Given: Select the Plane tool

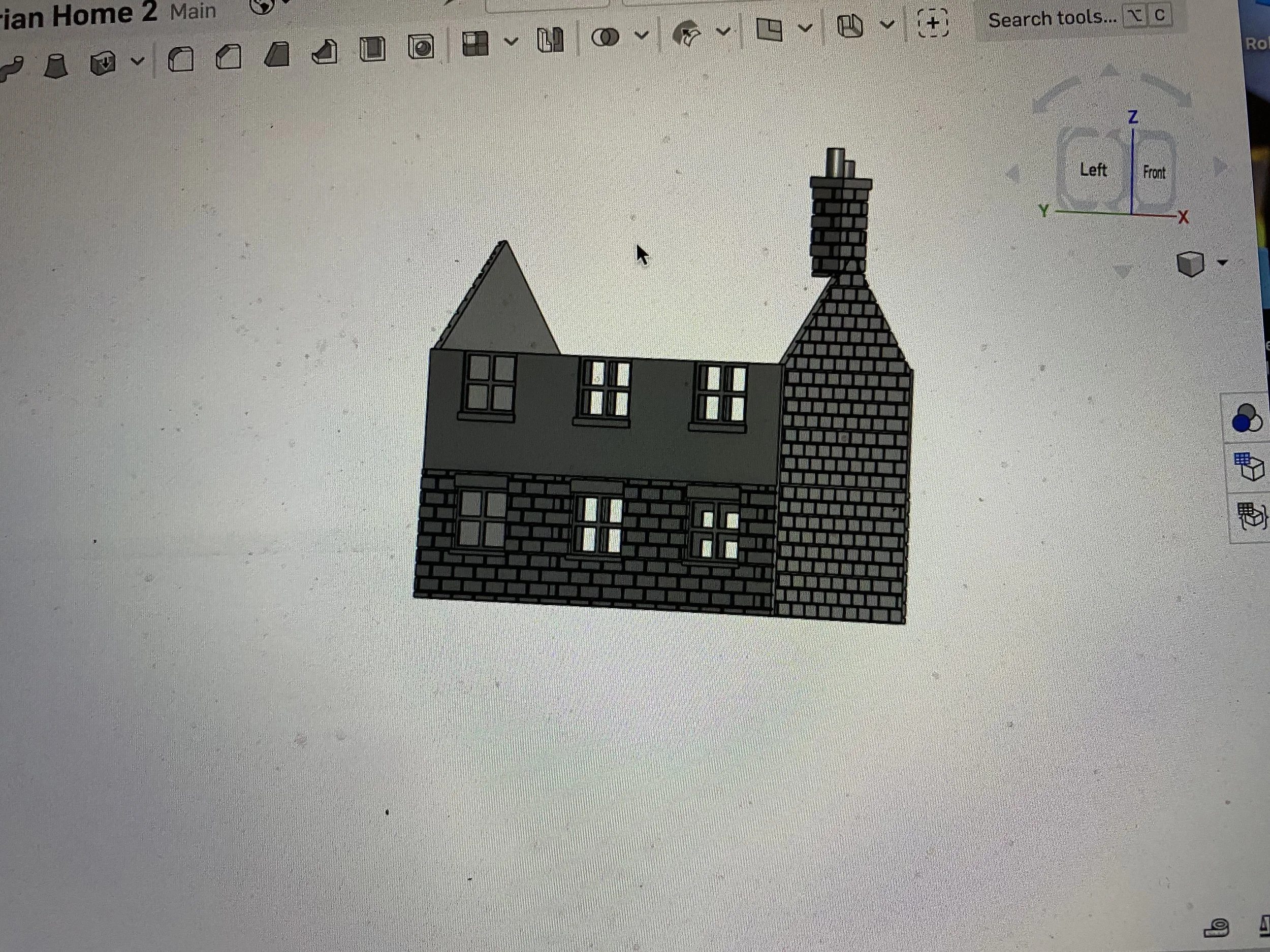Looking at the screenshot, I should 769,29.
